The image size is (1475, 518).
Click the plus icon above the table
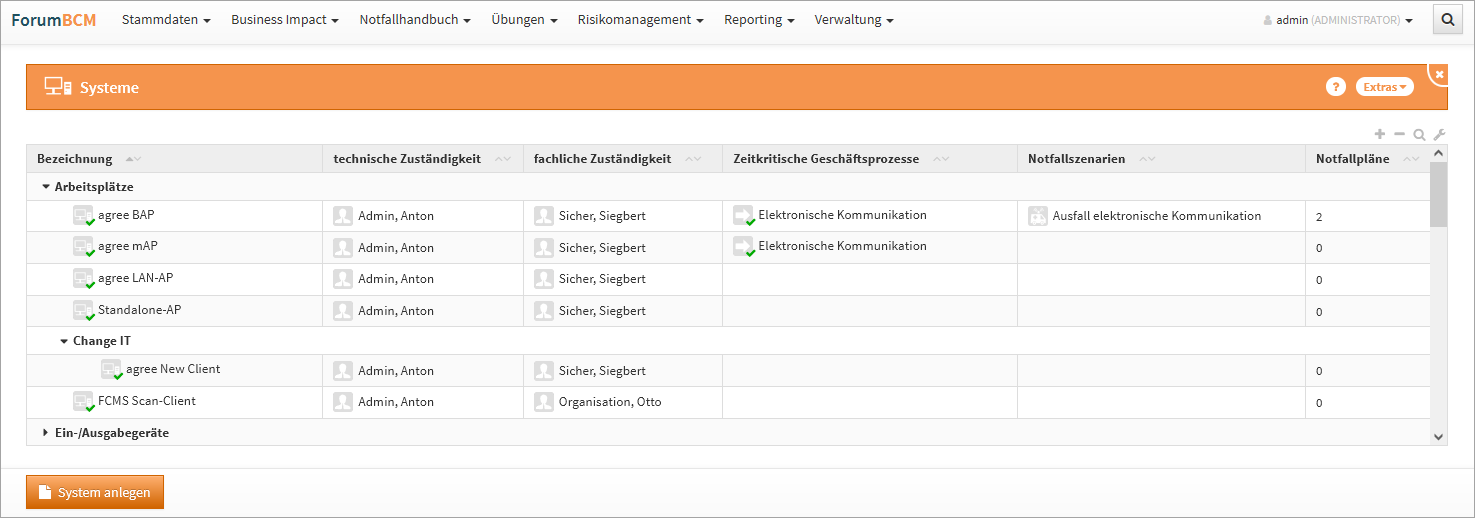tap(1380, 134)
